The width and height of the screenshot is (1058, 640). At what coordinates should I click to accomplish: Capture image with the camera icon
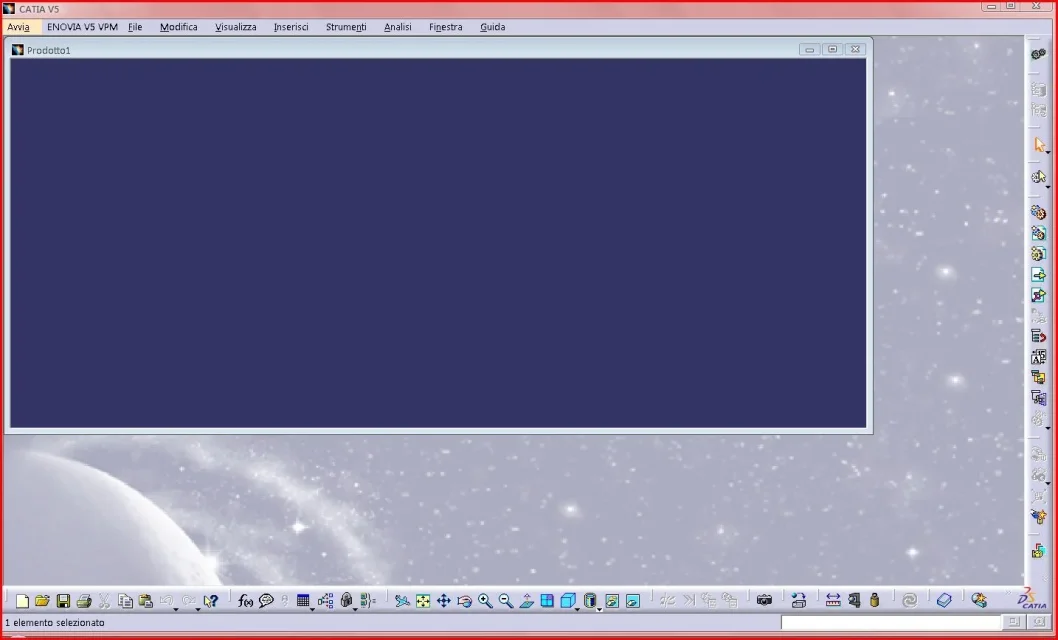(764, 600)
